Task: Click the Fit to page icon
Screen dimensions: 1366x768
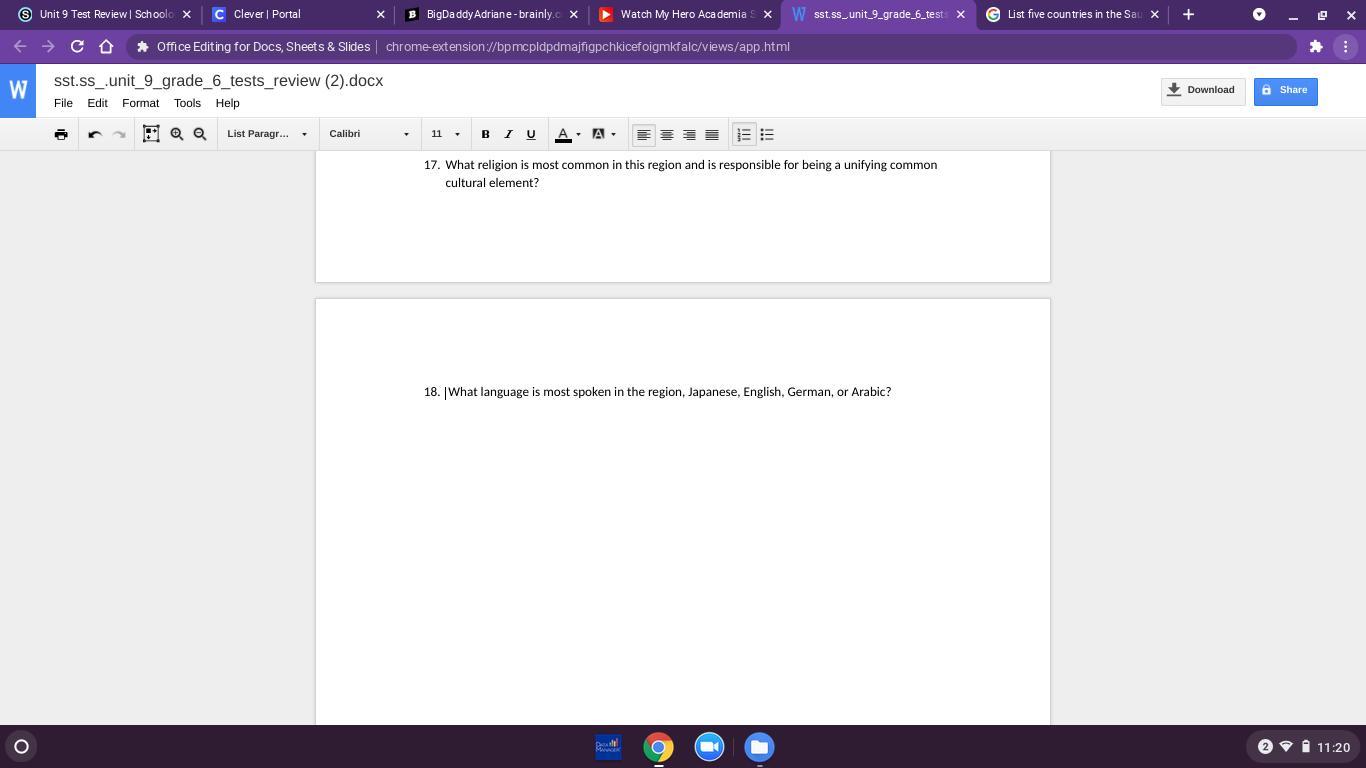Action: 151,134
